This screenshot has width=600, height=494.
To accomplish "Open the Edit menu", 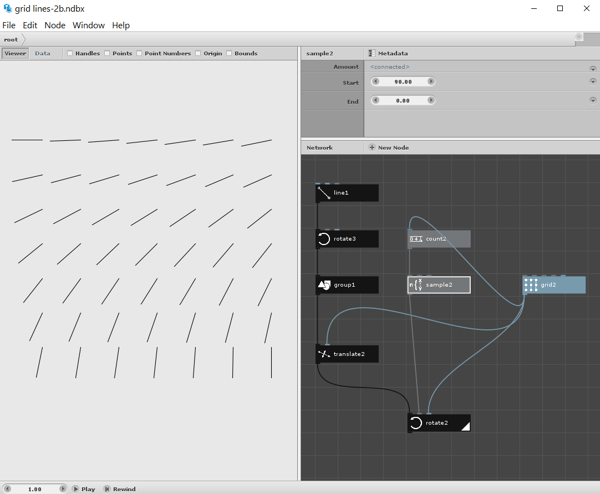I will coord(30,25).
